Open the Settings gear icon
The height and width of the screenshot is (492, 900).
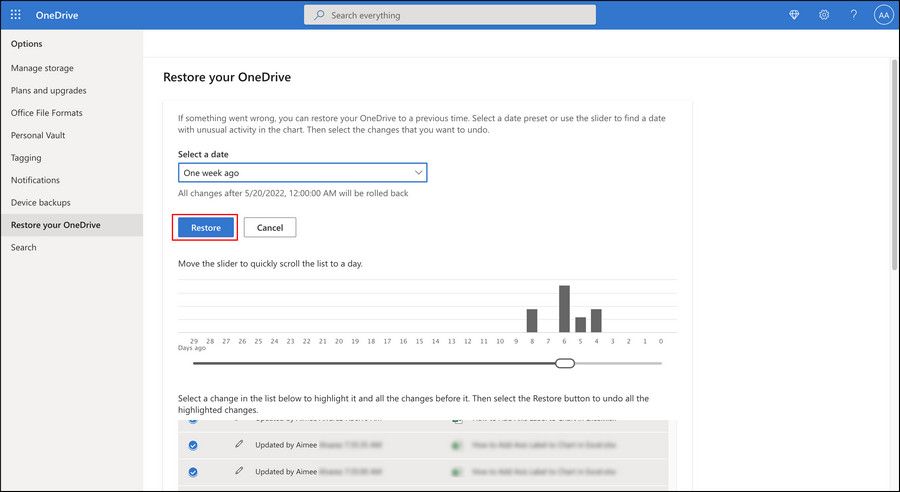pyautogui.click(x=824, y=15)
